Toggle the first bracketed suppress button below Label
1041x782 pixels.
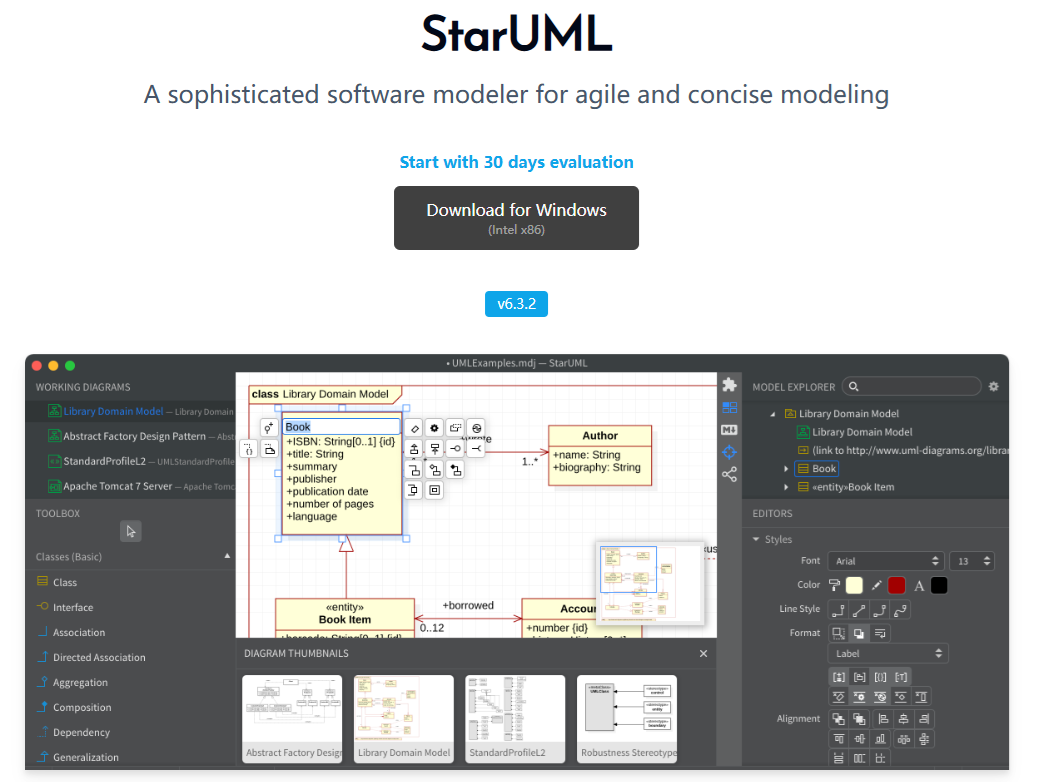(x=839, y=677)
